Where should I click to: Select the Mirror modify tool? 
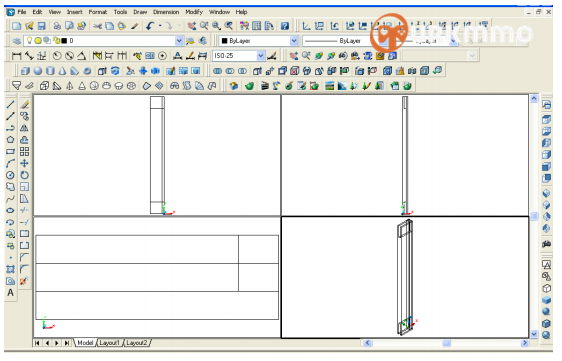[x=24, y=128]
